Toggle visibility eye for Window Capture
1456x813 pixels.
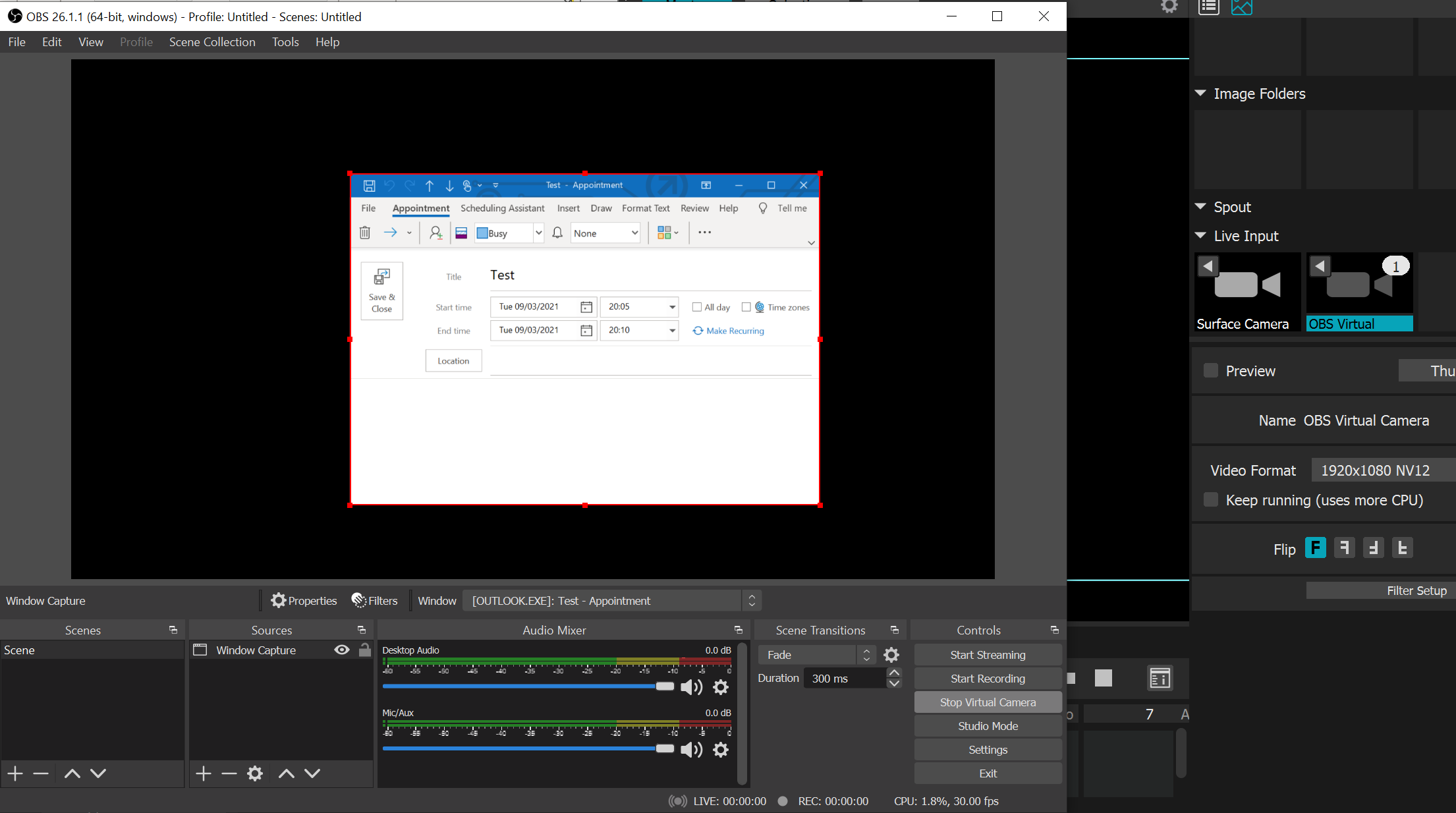point(342,650)
